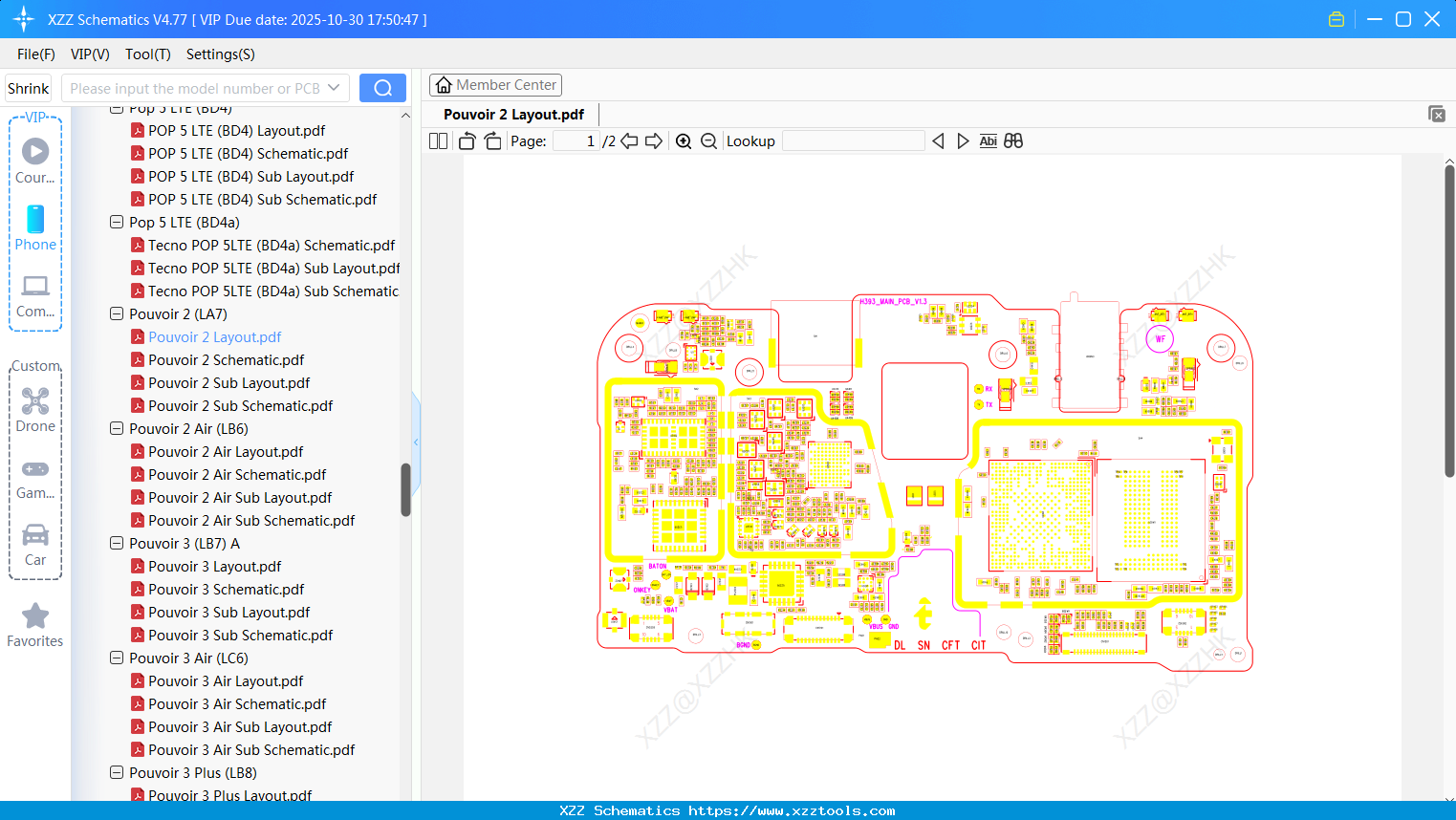Toggle the Abi whole-word search option
The width and height of the screenshot is (1456, 820).
coord(988,140)
